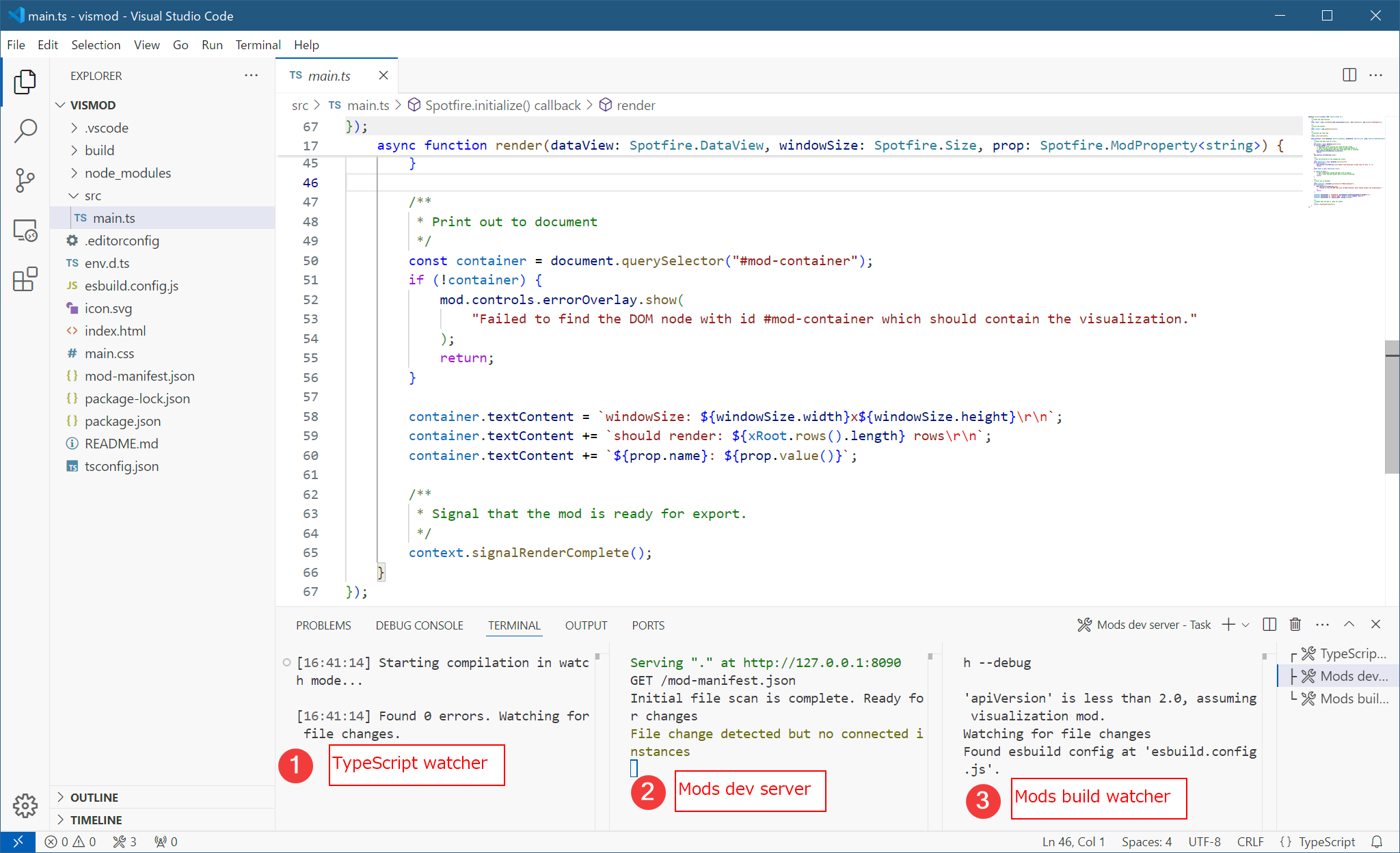The image size is (1400, 853).
Task: Open mod-manifest.json file
Action: 163,376
